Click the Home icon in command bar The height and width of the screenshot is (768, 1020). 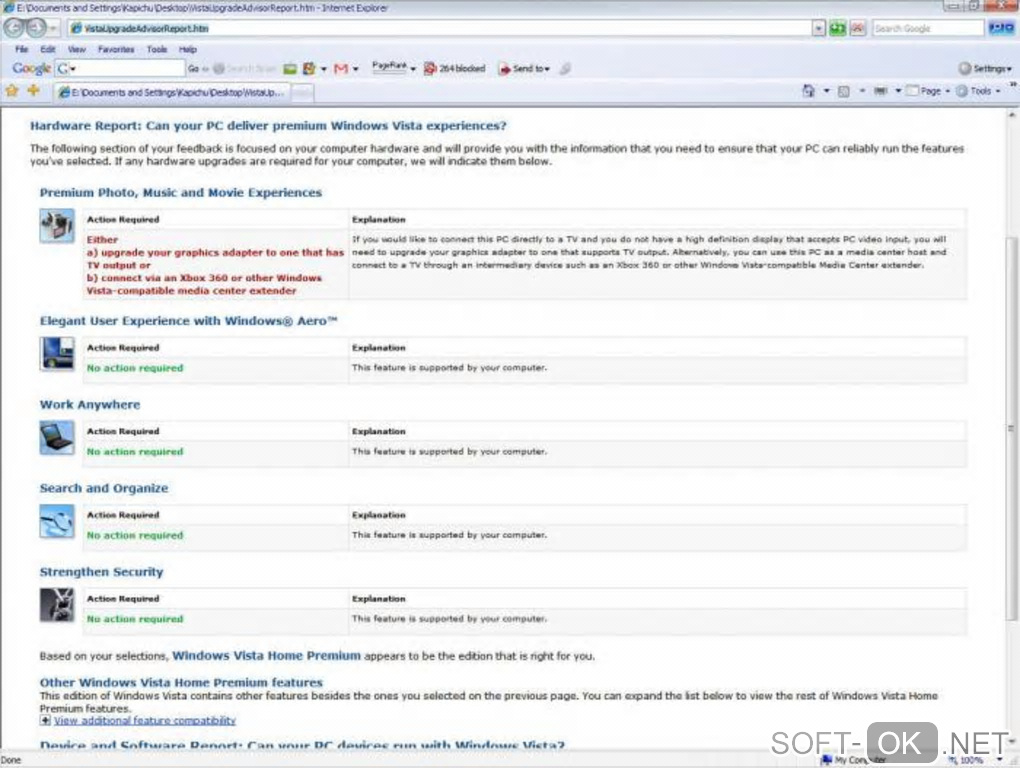pos(809,91)
